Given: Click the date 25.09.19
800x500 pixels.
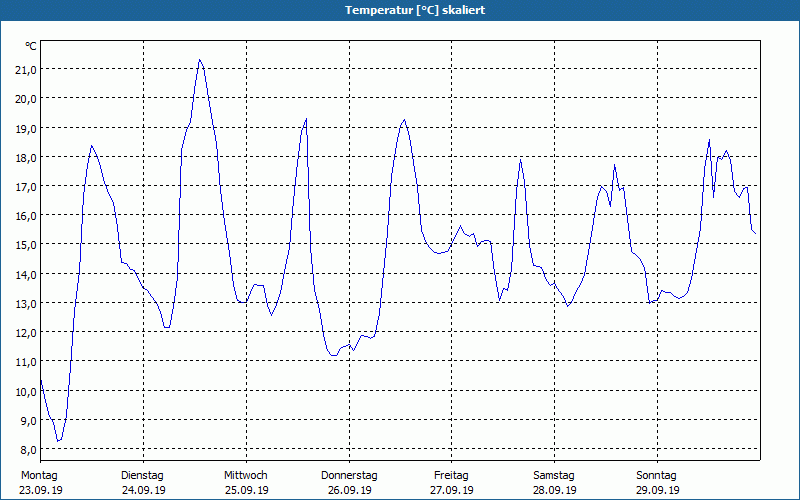Looking at the screenshot, I should coord(247,490).
